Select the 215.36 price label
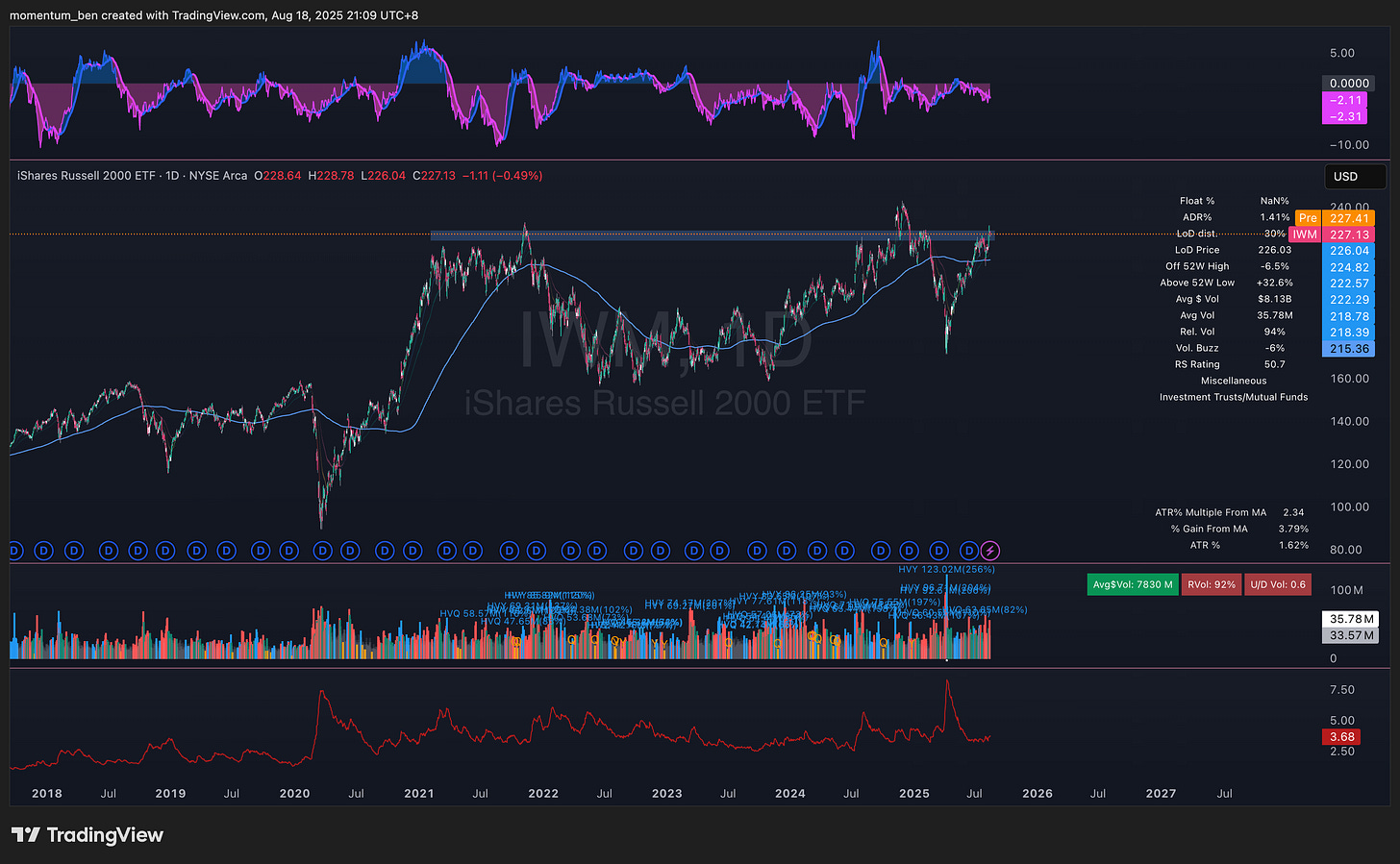 pos(1349,349)
